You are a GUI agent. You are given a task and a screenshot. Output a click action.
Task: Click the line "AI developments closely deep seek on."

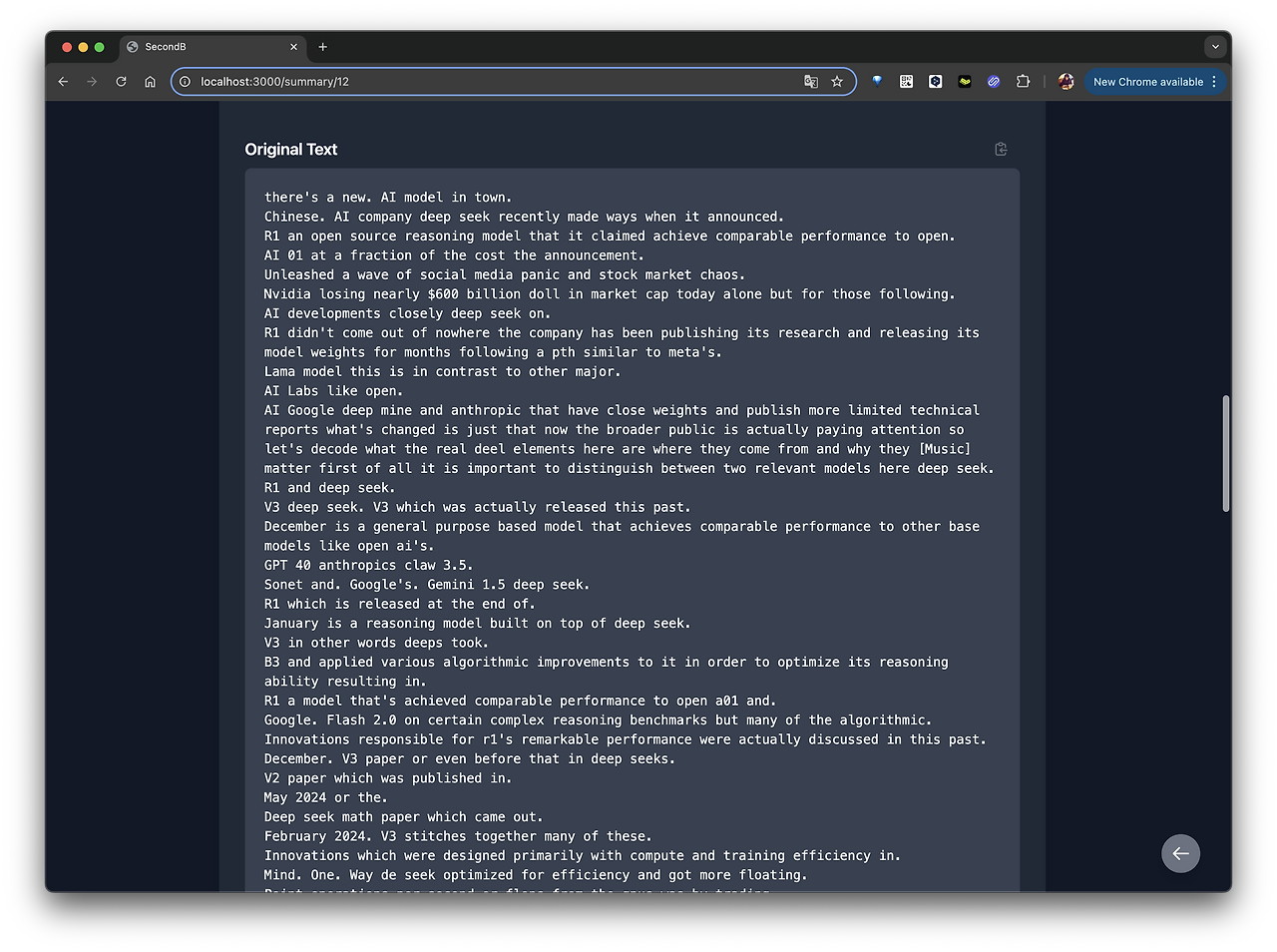407,313
